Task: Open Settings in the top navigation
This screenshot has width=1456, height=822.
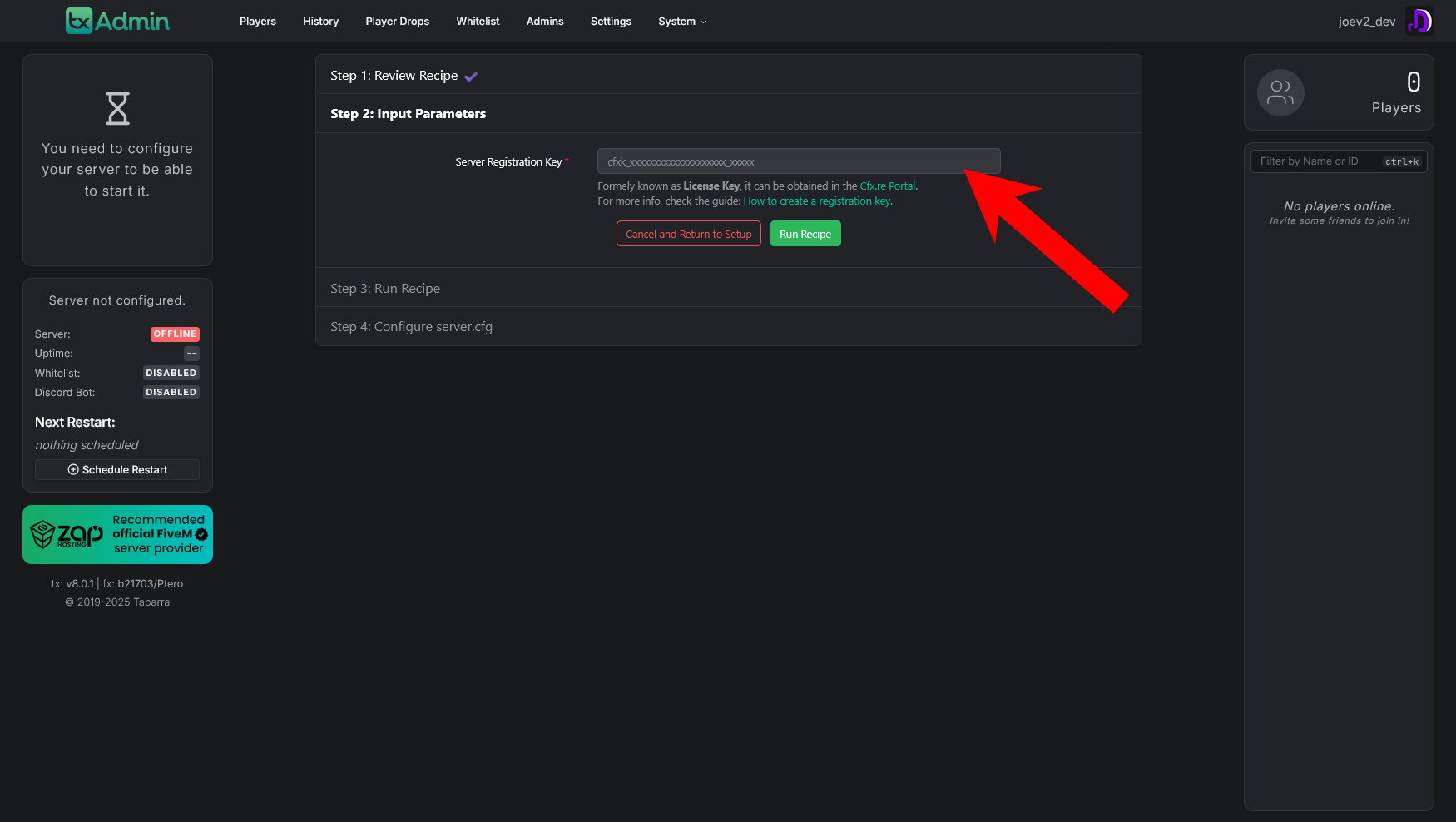Action: click(x=611, y=22)
